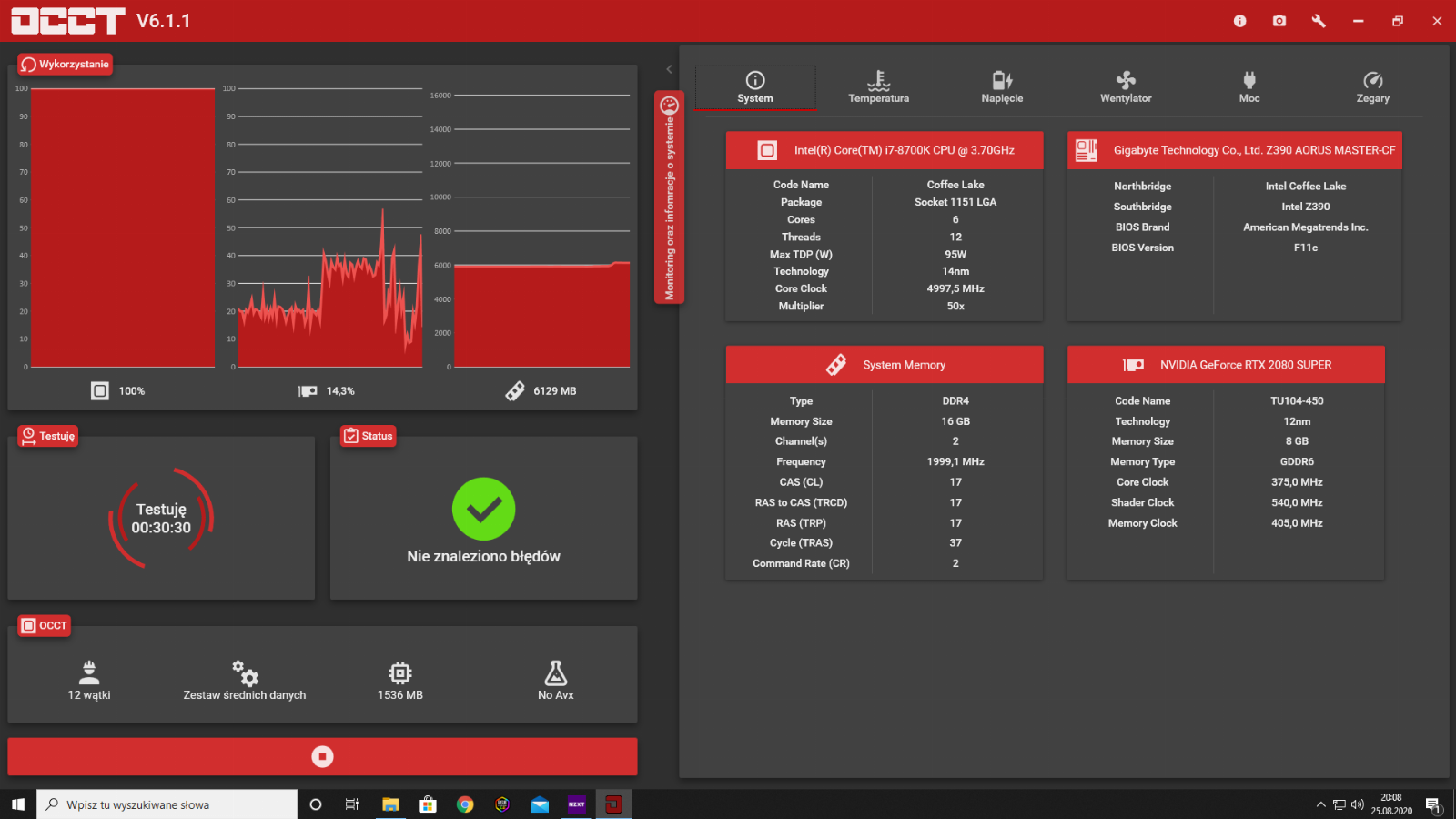Click the BIOS Version value F11c
The width and height of the screenshot is (1456, 819).
[1306, 248]
